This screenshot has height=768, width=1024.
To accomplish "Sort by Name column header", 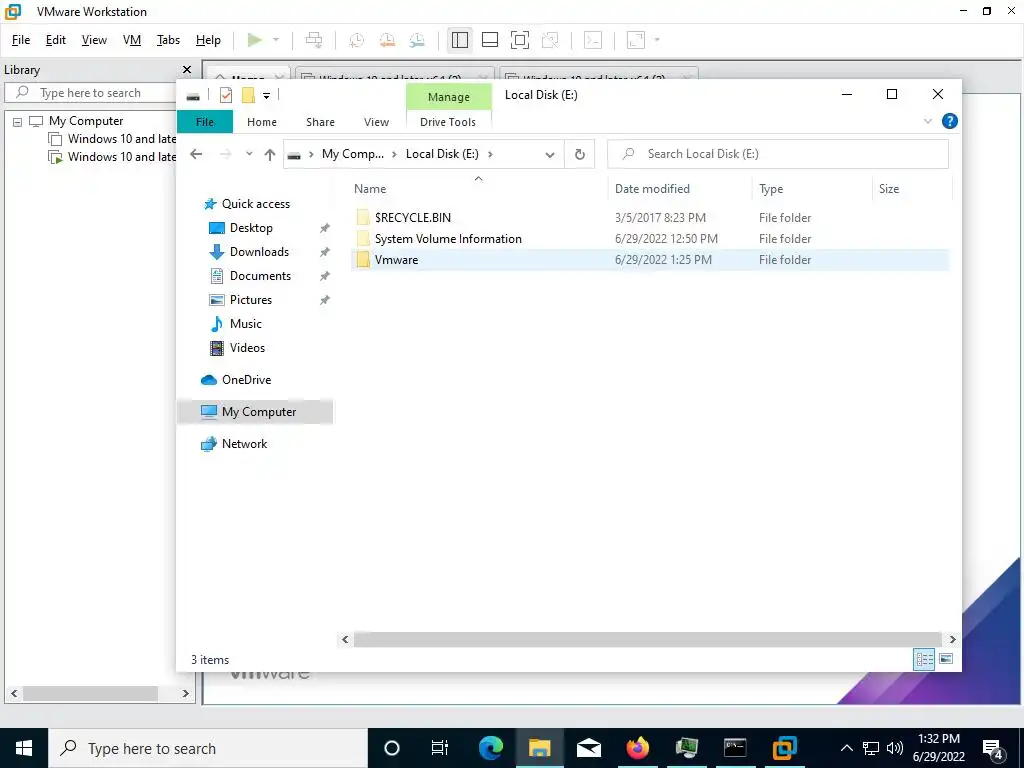I will (478, 189).
